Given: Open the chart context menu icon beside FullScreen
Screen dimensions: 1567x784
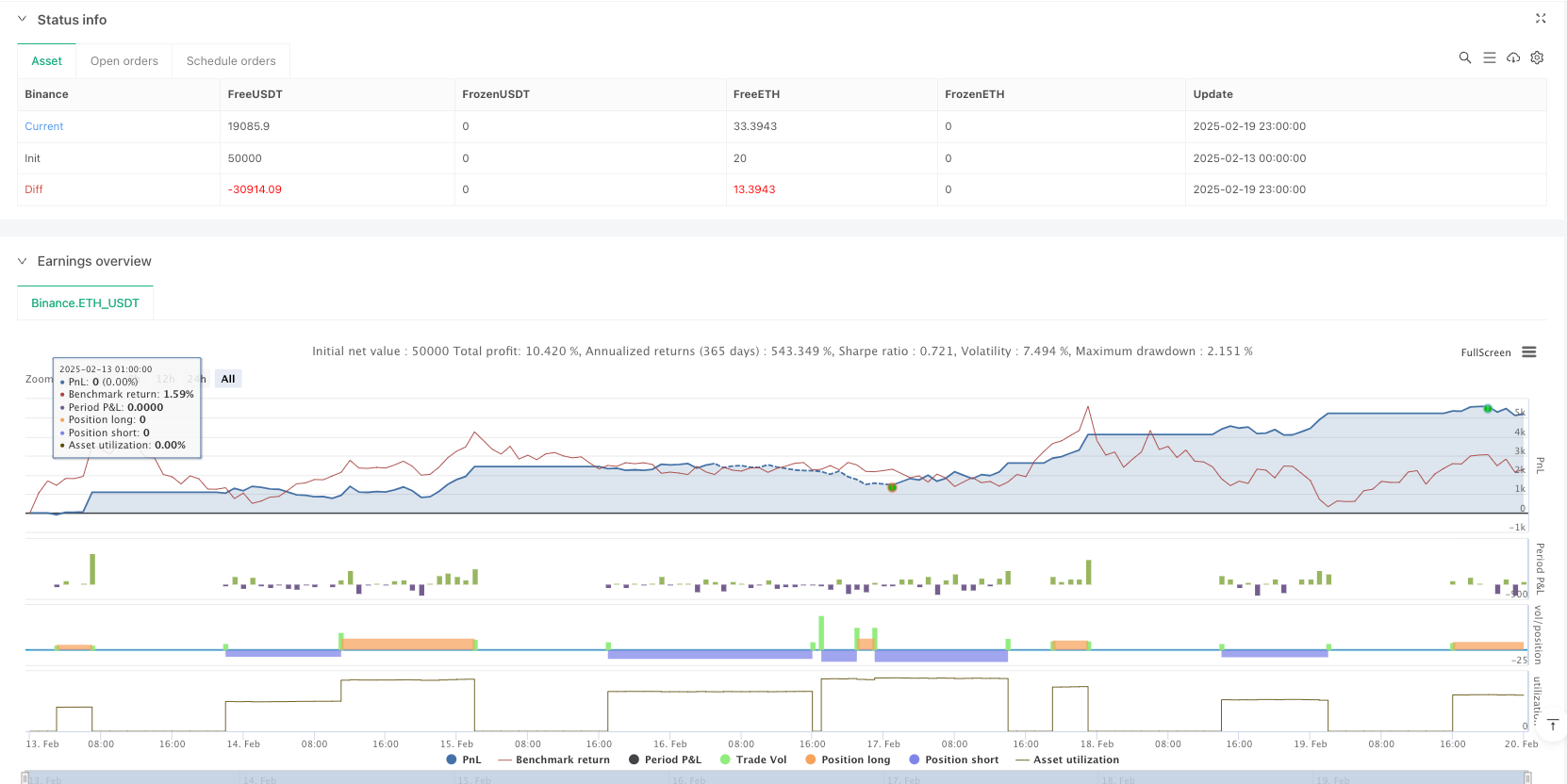Looking at the screenshot, I should 1529,352.
